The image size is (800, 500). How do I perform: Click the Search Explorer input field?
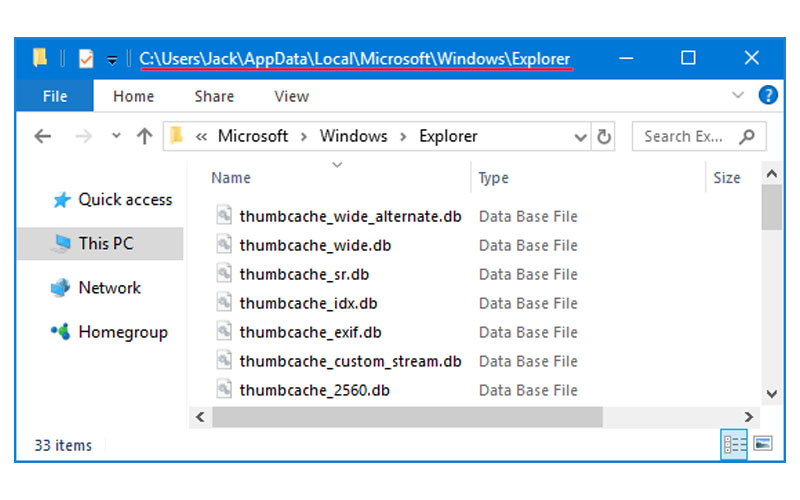[x=698, y=136]
